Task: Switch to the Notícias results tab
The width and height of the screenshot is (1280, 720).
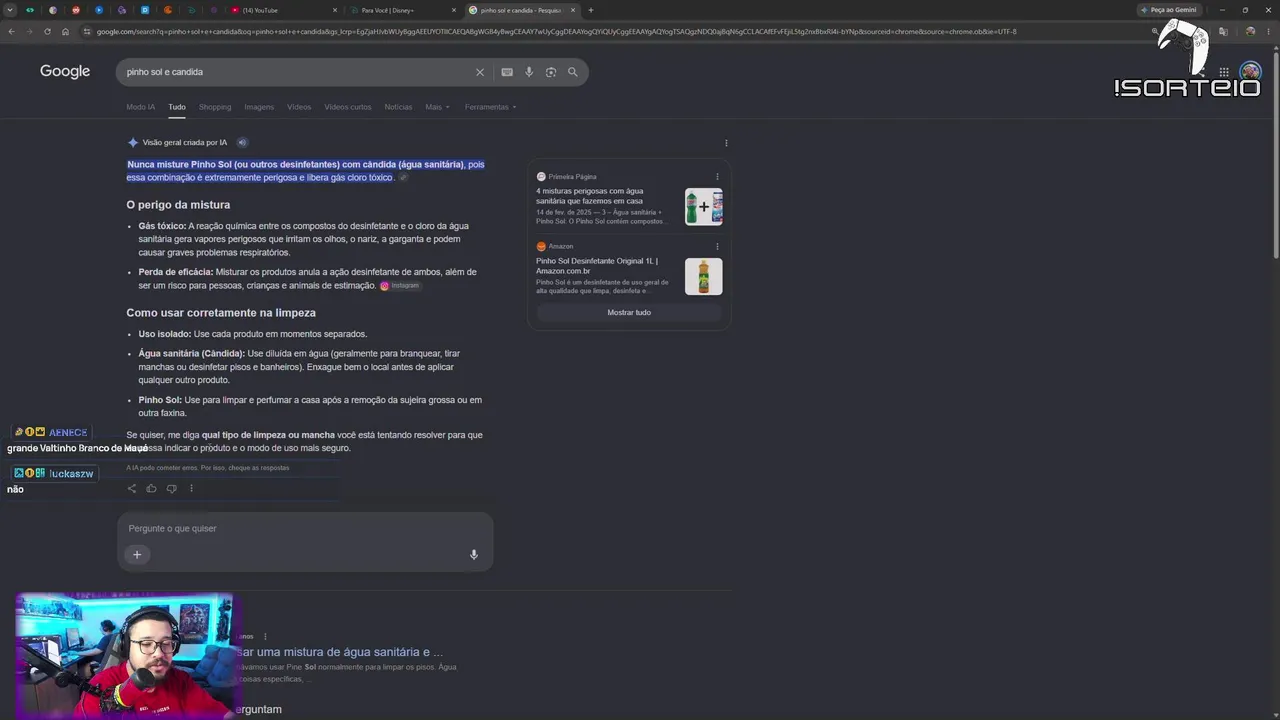Action: (398, 107)
